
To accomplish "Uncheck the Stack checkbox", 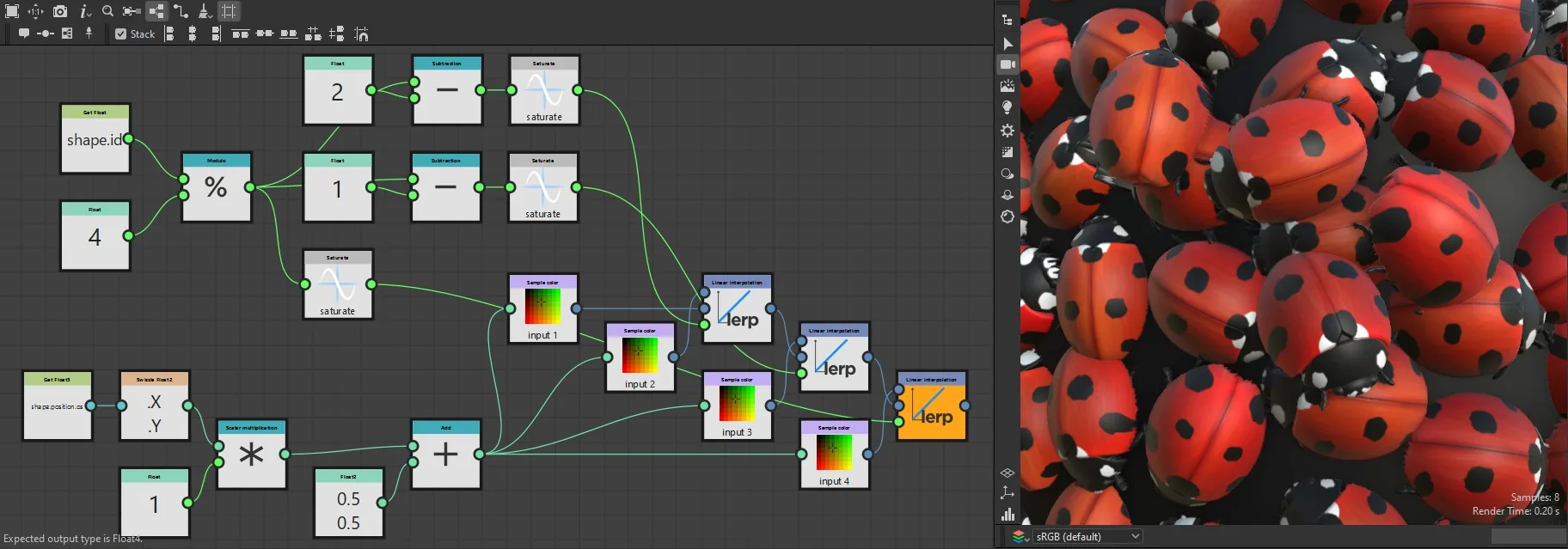I will pos(121,34).
